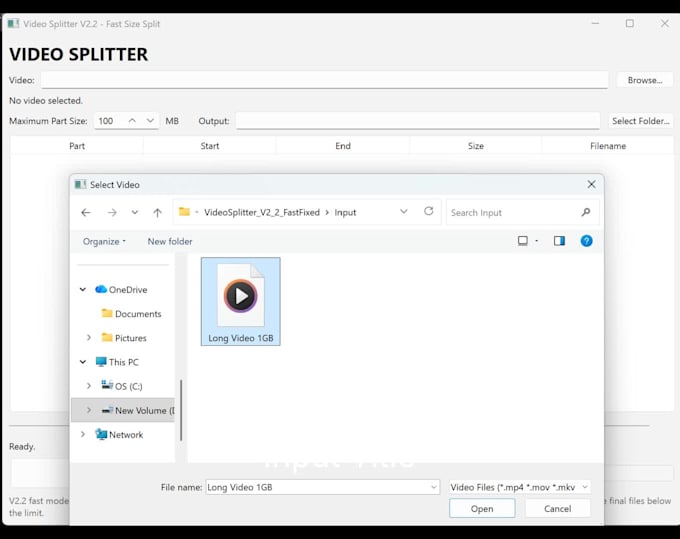Viewport: 680px width, 539px height.
Task: Open the File name dropdown arrow
Action: pyautogui.click(x=434, y=487)
